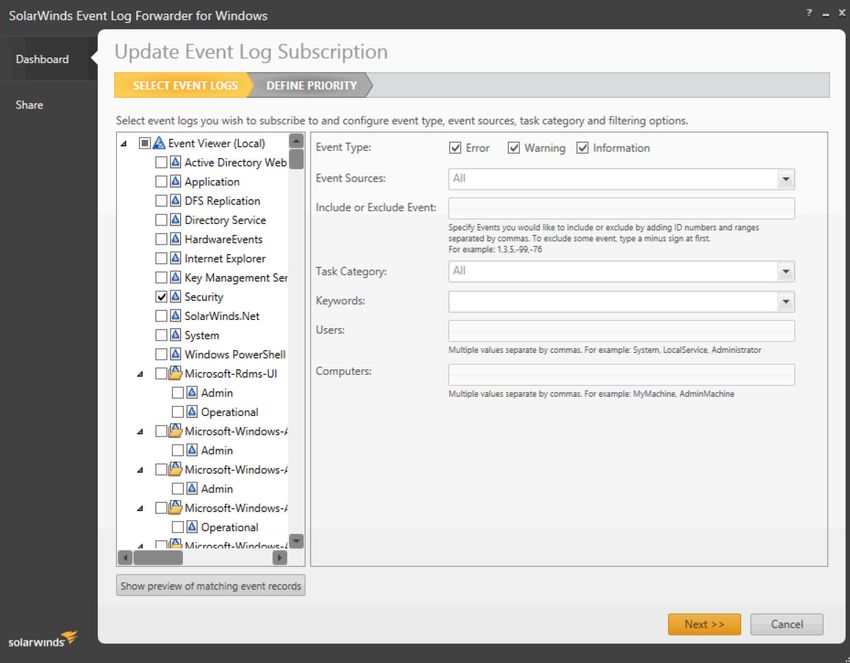The height and width of the screenshot is (663, 850).
Task: Click the Active Directory Web log icon
Action: coord(176,162)
